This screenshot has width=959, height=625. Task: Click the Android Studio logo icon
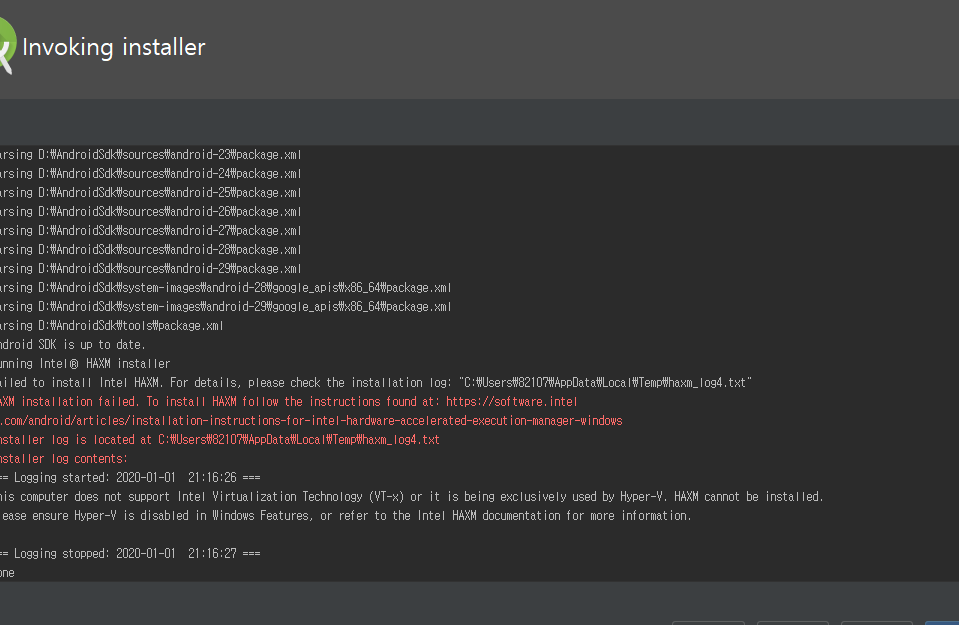(7, 47)
